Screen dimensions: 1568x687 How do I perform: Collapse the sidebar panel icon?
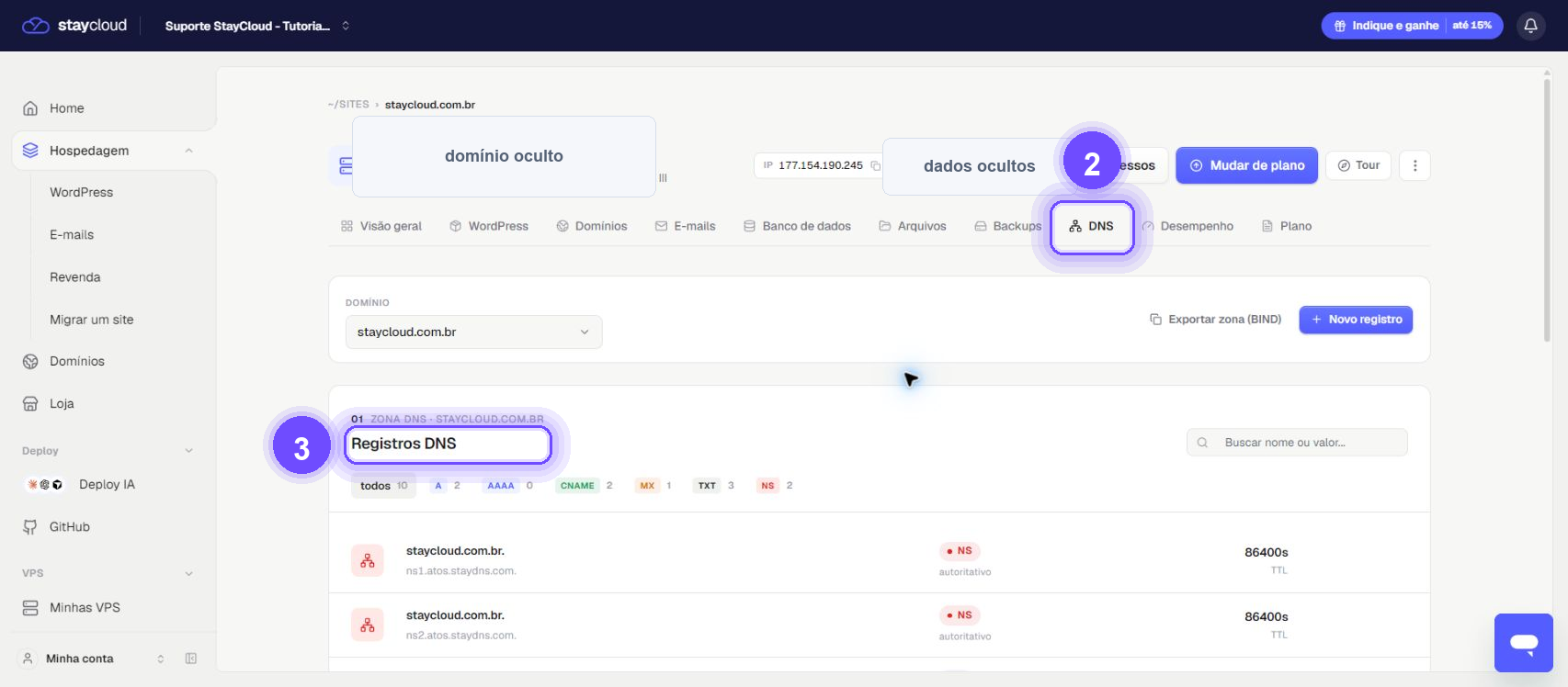click(191, 659)
